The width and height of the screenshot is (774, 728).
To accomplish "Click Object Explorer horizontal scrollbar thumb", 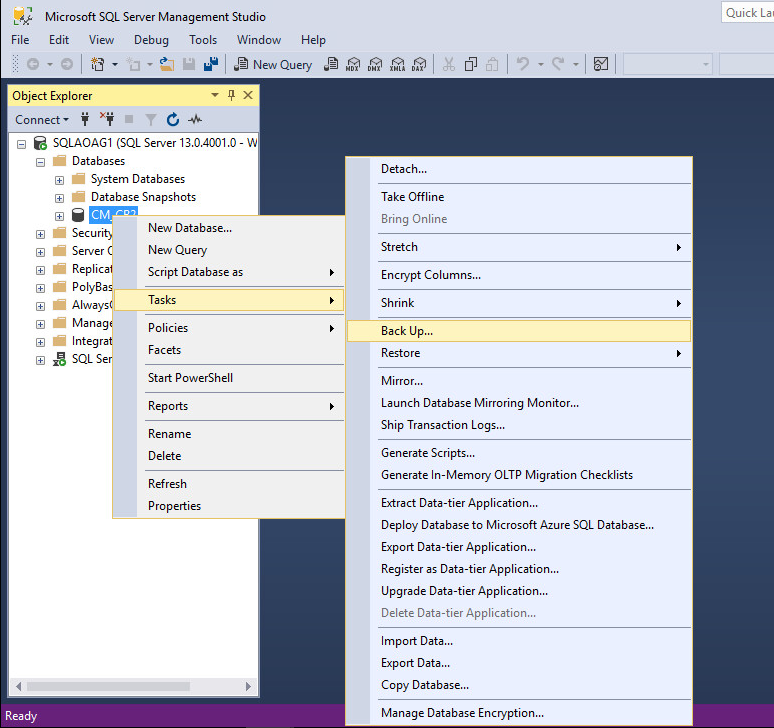I will [109, 686].
